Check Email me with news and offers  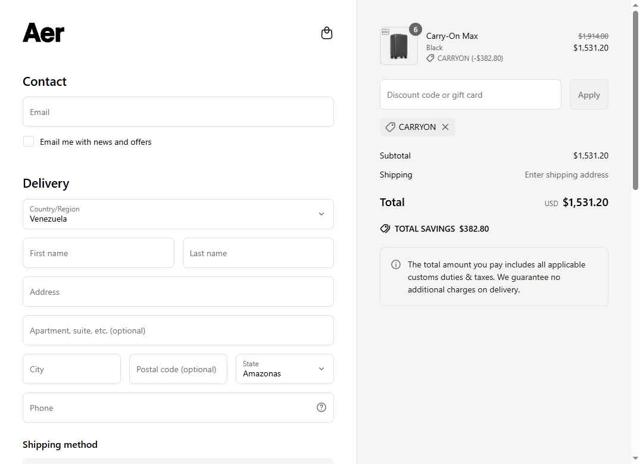29,142
